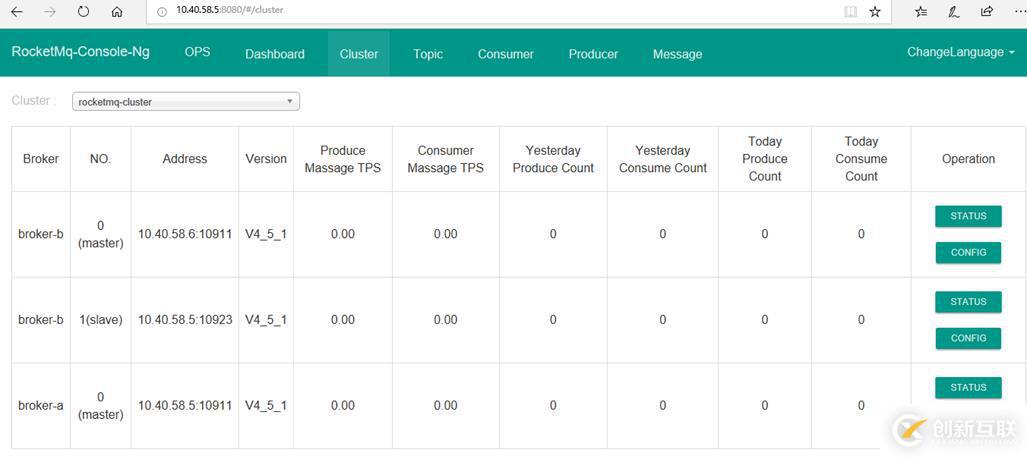Image resolution: width=1027 pixels, height=459 pixels.
Task: Click STATUS for broker-b slave row
Action: point(968,302)
